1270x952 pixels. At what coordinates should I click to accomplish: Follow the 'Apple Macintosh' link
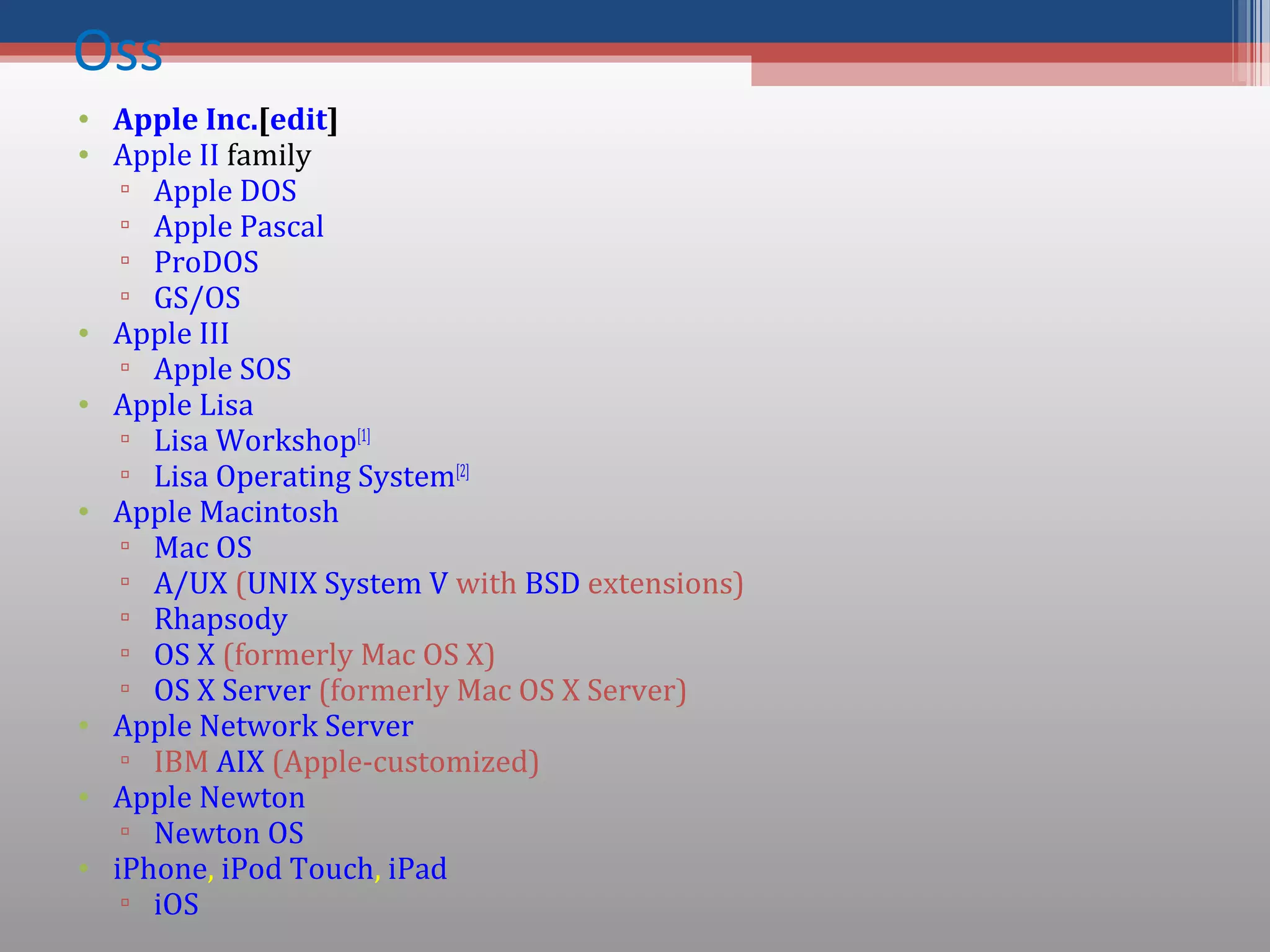coord(226,513)
